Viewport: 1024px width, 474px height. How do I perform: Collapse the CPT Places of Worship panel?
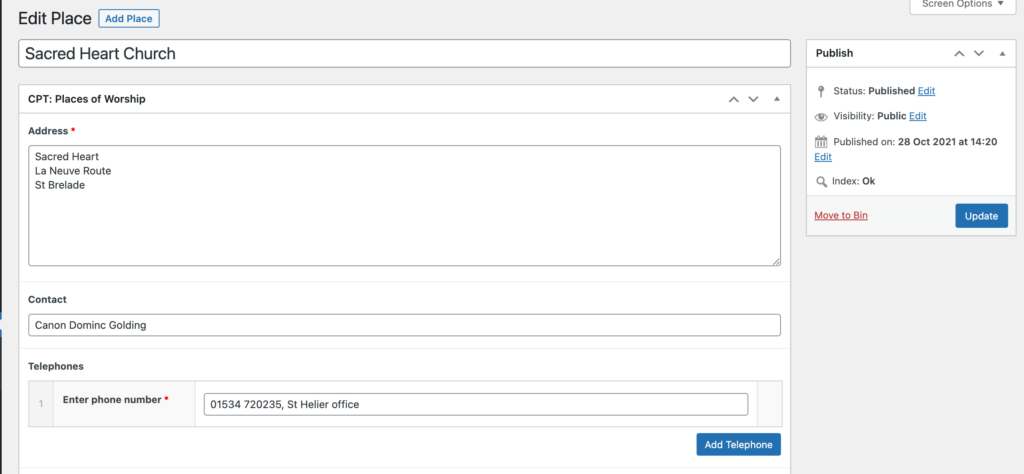(777, 99)
